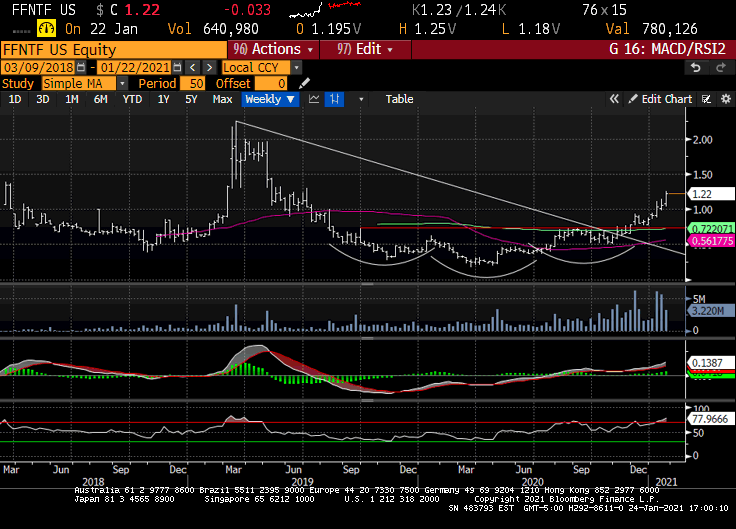
Task: Click the 0.1387 MACD value label
Action: pyautogui.click(x=711, y=363)
